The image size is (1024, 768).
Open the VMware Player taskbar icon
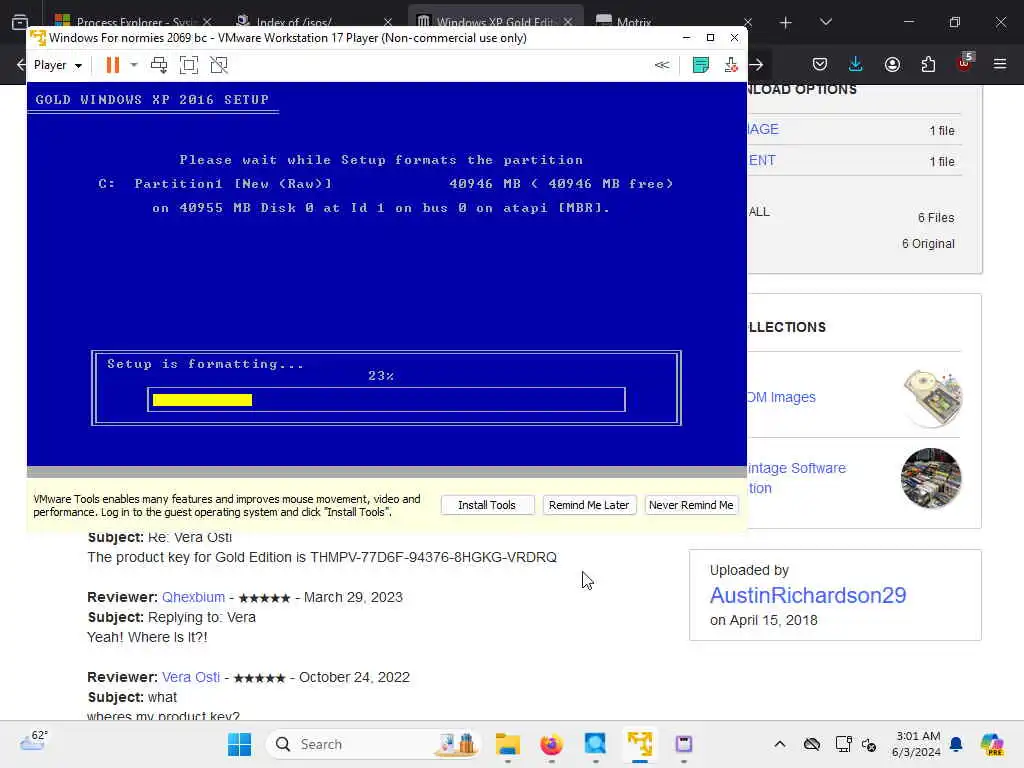pyautogui.click(x=639, y=744)
